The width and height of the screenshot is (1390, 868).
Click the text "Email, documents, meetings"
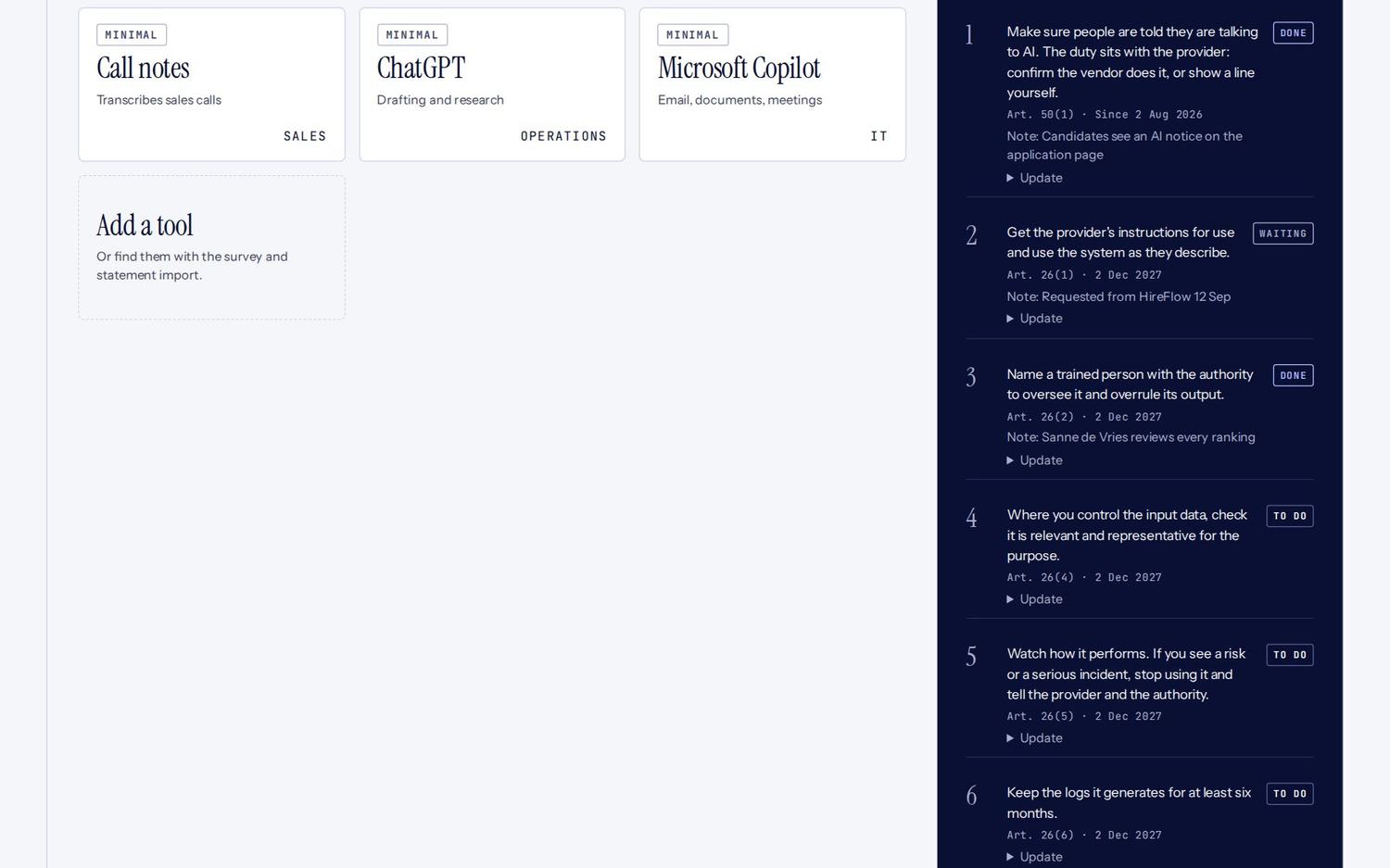[x=739, y=100]
